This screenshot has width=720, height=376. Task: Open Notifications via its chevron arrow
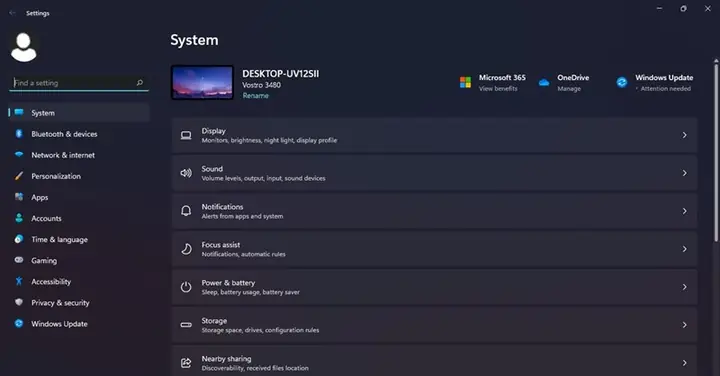pyautogui.click(x=684, y=211)
